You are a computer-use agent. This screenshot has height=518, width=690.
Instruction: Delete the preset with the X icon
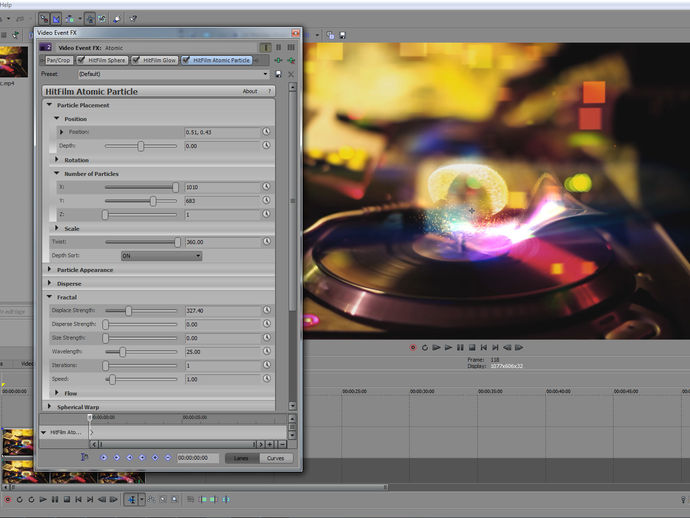coord(291,74)
